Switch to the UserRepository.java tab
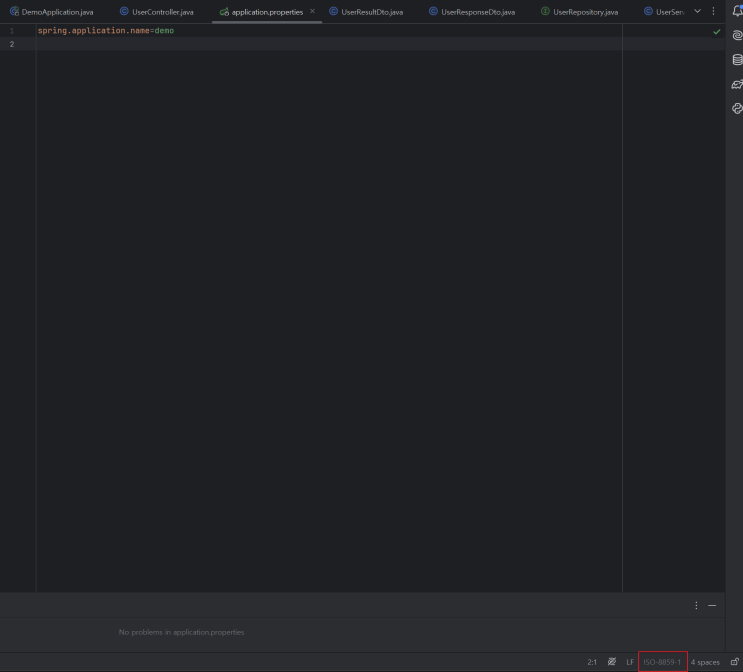This screenshot has height=672, width=743. point(580,12)
